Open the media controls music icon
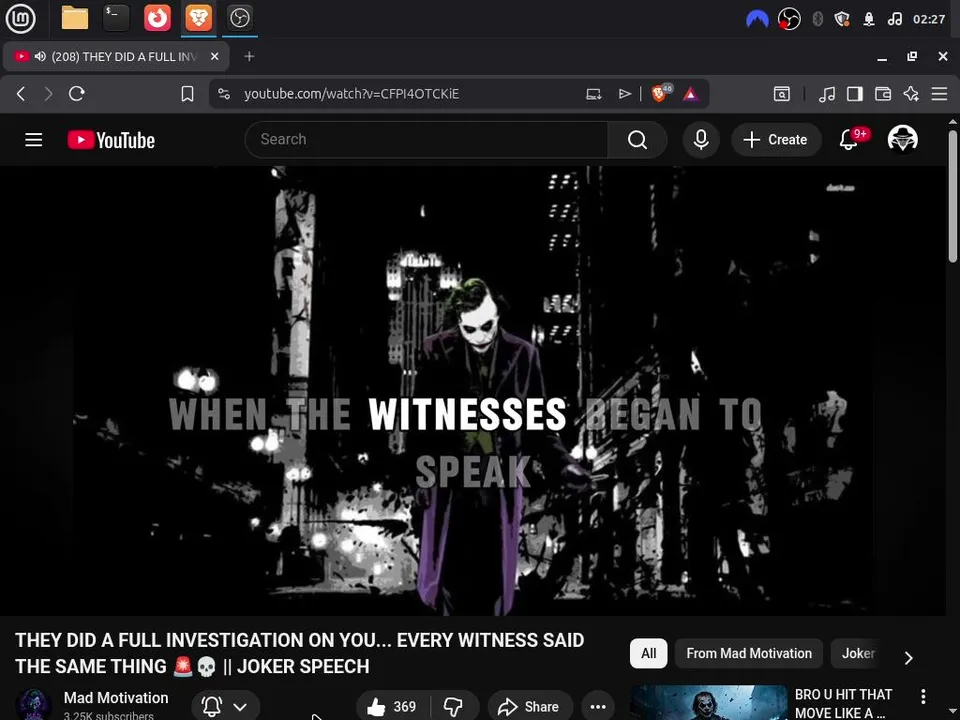Viewport: 960px width, 720px height. click(x=827, y=94)
